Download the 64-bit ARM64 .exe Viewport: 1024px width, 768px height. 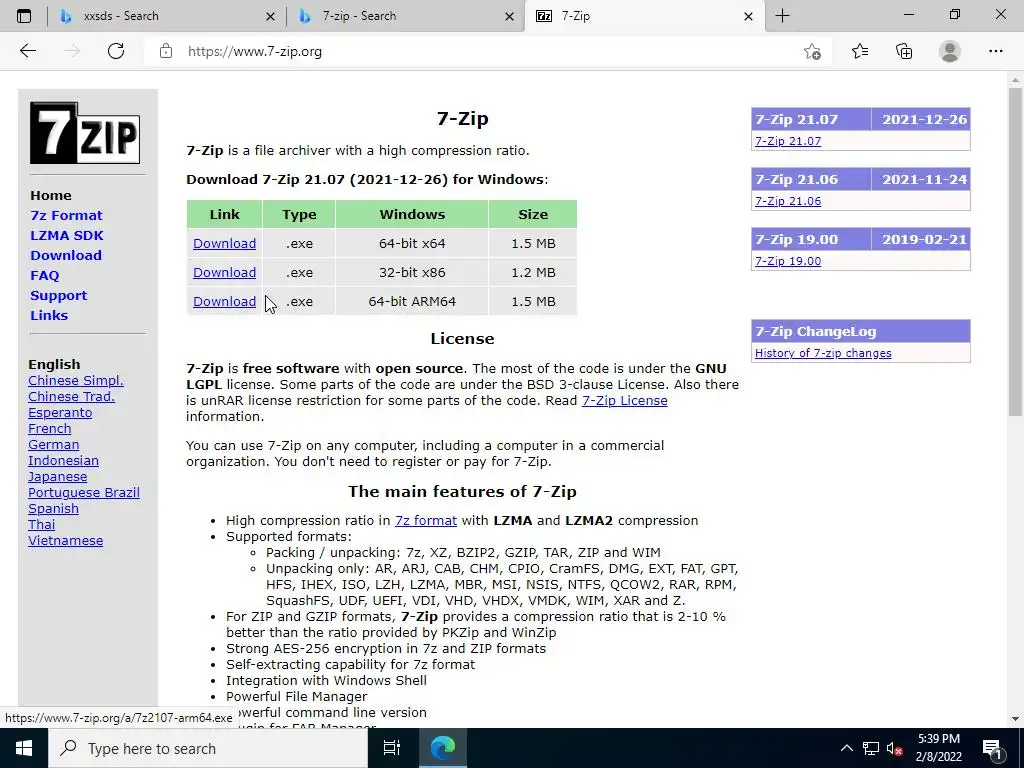(224, 301)
